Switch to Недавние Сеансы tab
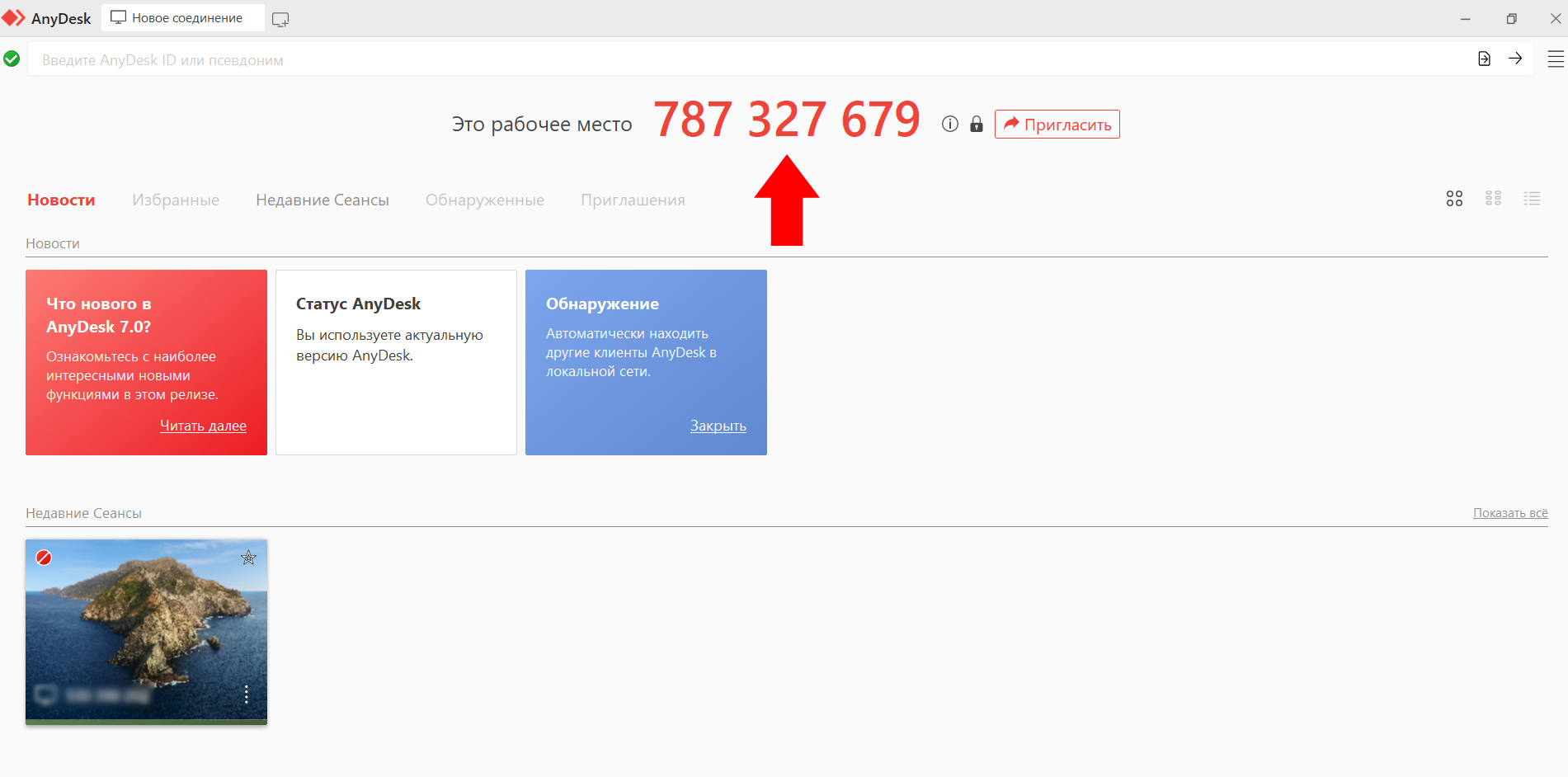 tap(322, 200)
